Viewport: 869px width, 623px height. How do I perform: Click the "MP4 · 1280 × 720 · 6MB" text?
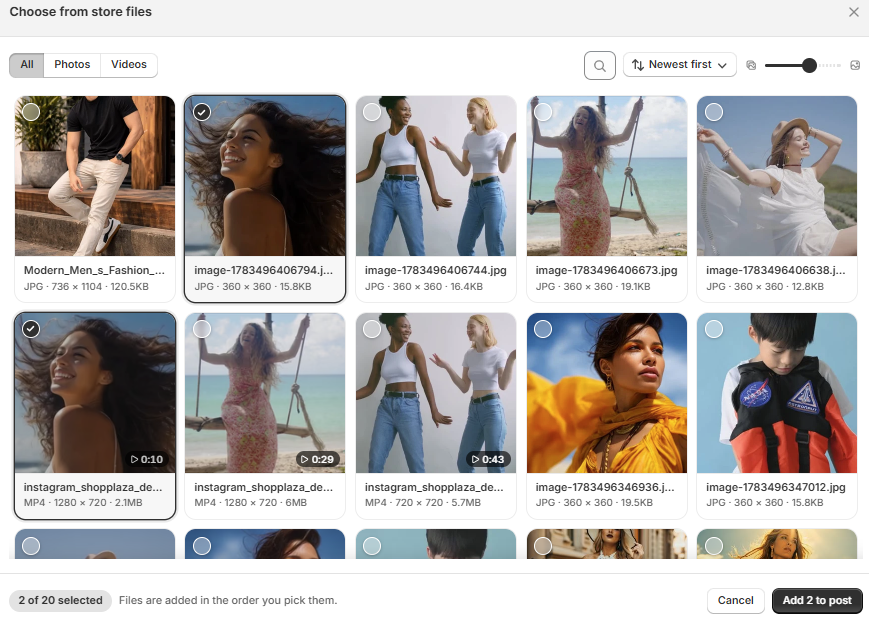point(251,503)
